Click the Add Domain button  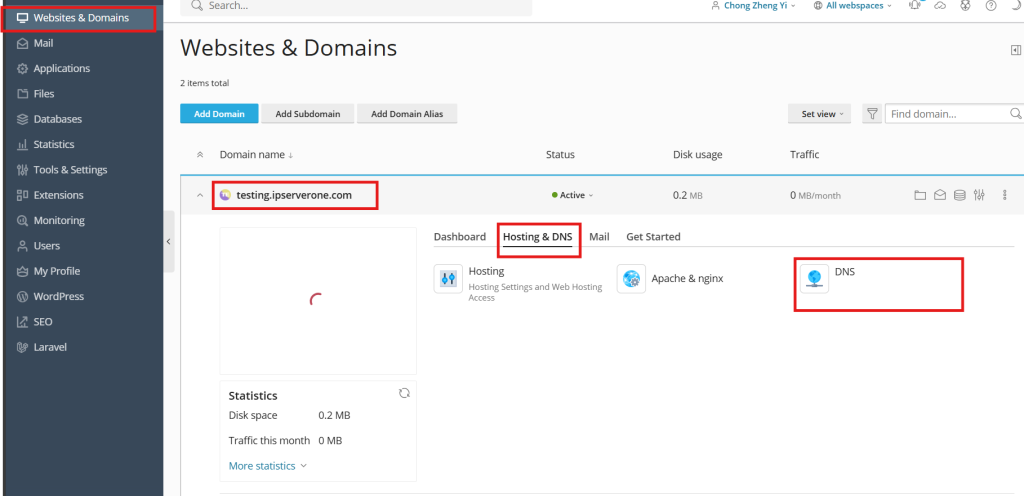[219, 114]
